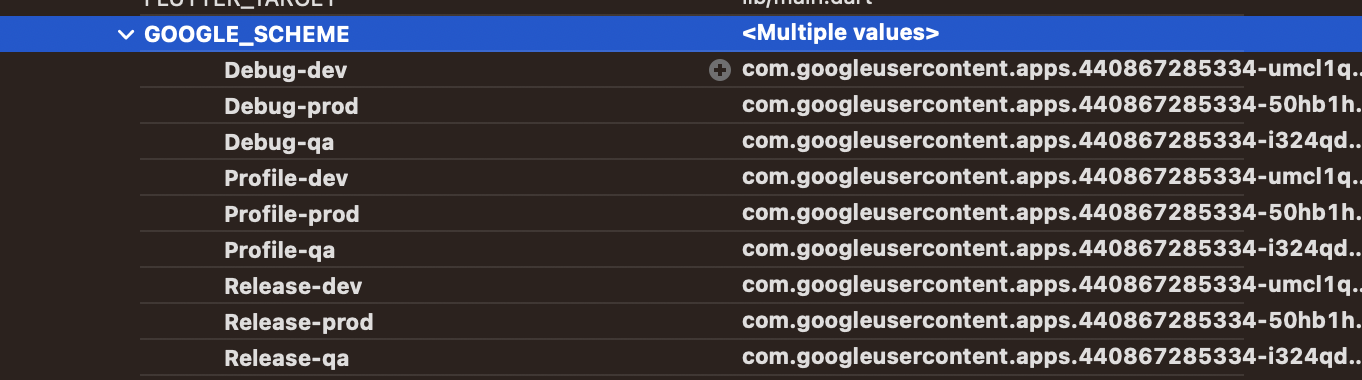1362x380 pixels.
Task: Select the Profile-dev configuration row
Action: coord(681,178)
